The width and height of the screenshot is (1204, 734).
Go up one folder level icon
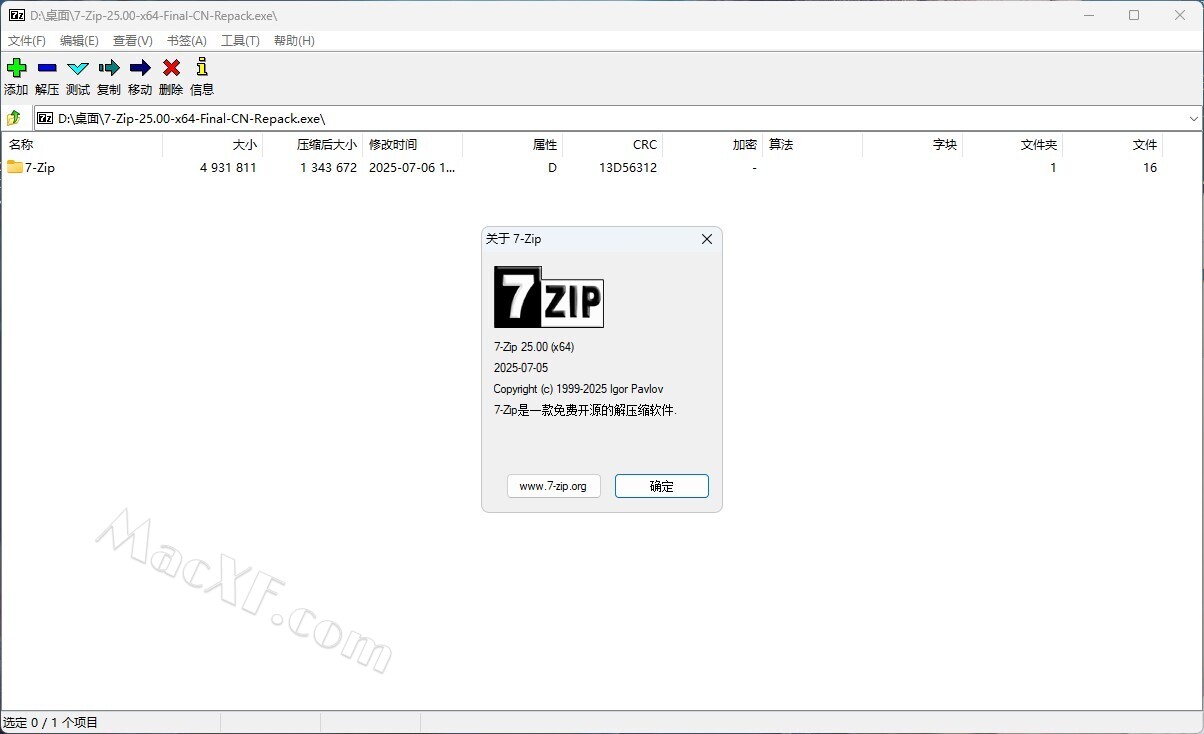[14, 118]
